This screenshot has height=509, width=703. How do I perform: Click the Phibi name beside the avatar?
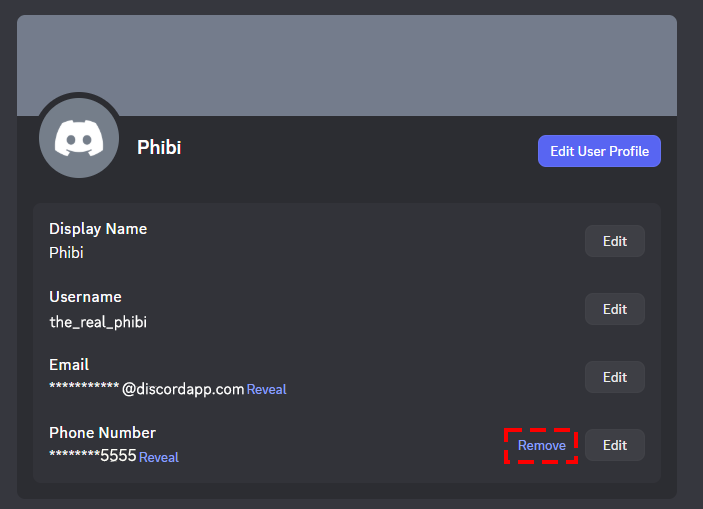[159, 148]
